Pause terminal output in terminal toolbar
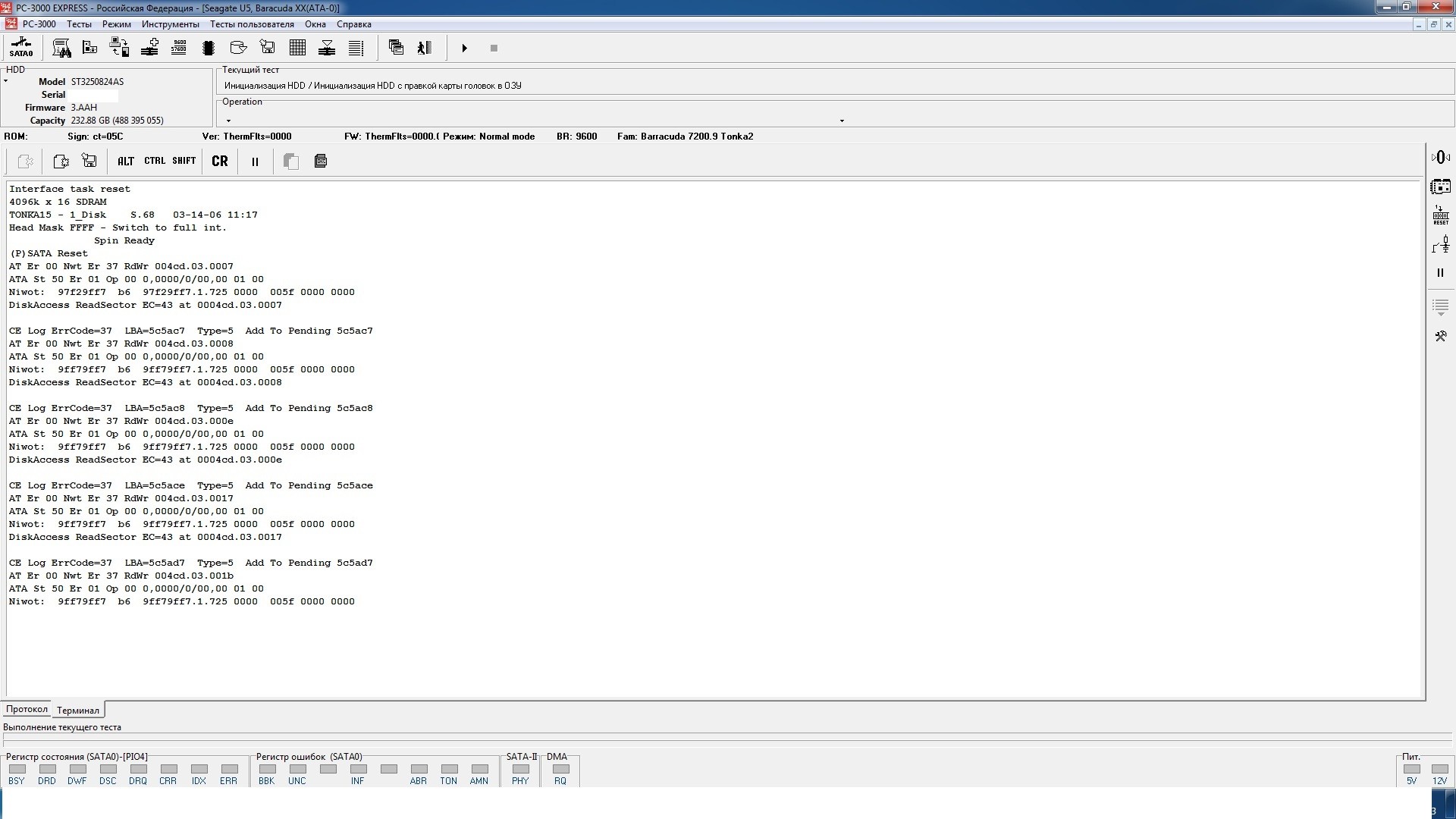The width and height of the screenshot is (1456, 819). [255, 161]
